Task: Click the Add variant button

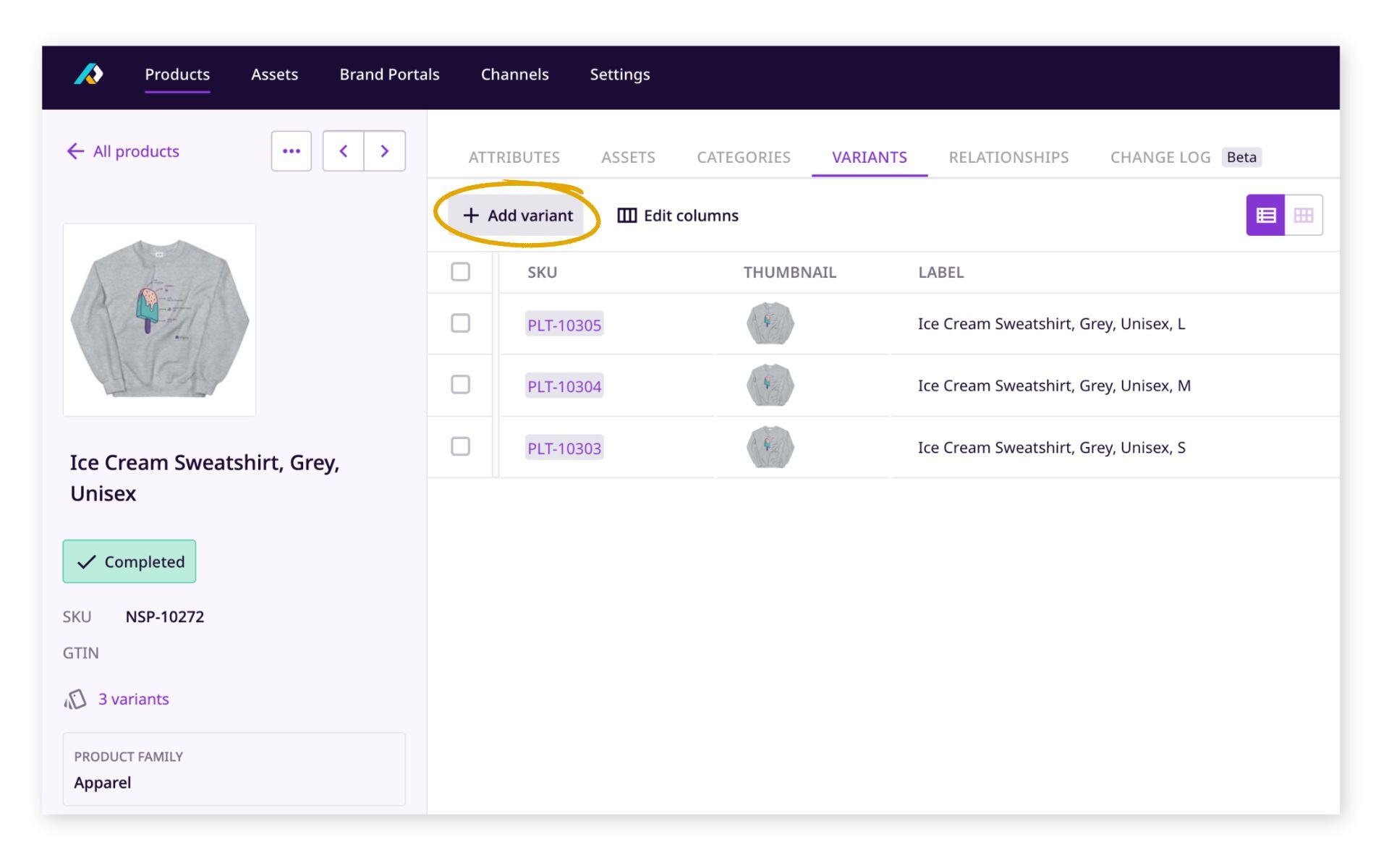Action: click(x=518, y=215)
